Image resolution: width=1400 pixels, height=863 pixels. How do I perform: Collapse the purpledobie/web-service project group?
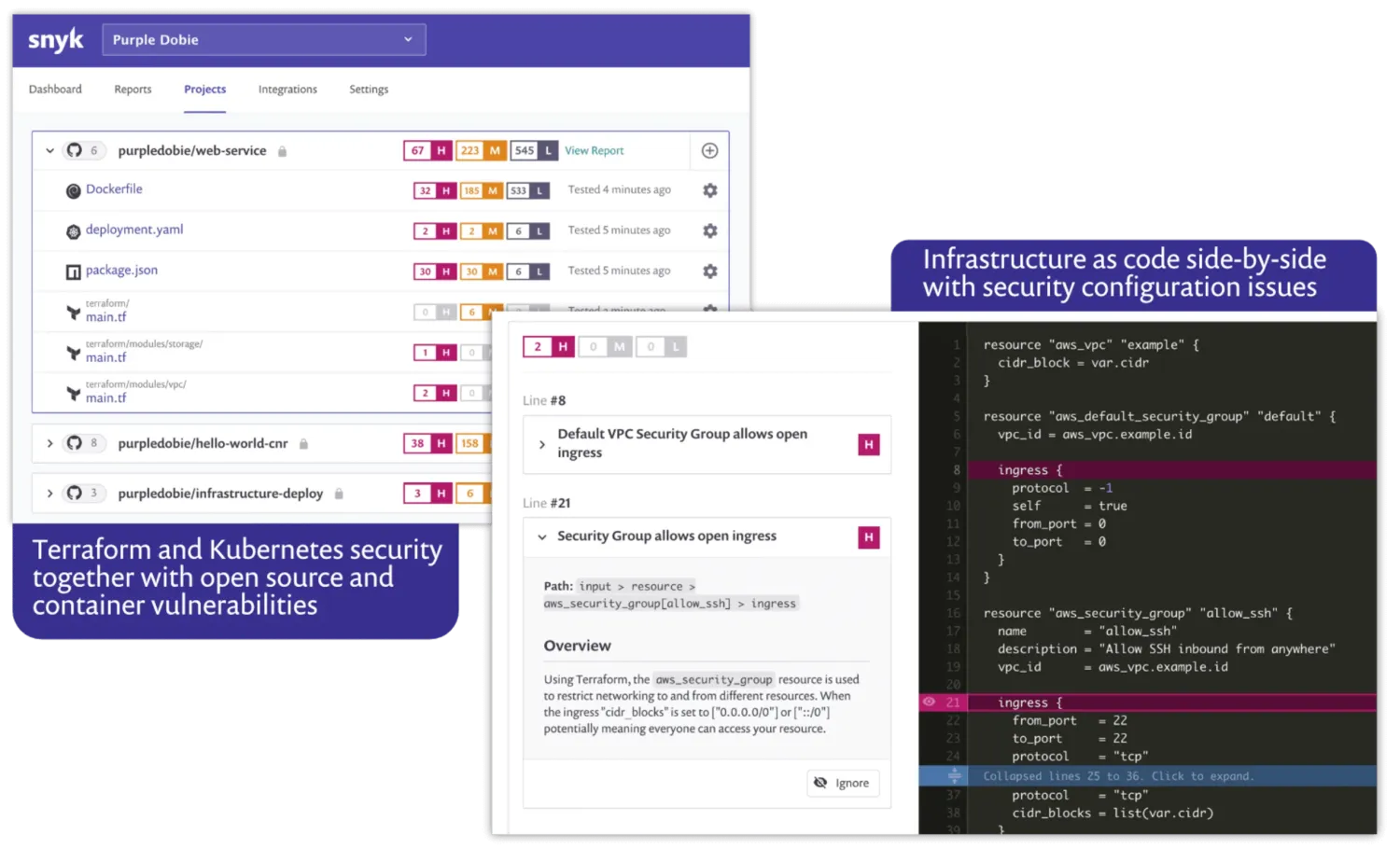coord(49,150)
